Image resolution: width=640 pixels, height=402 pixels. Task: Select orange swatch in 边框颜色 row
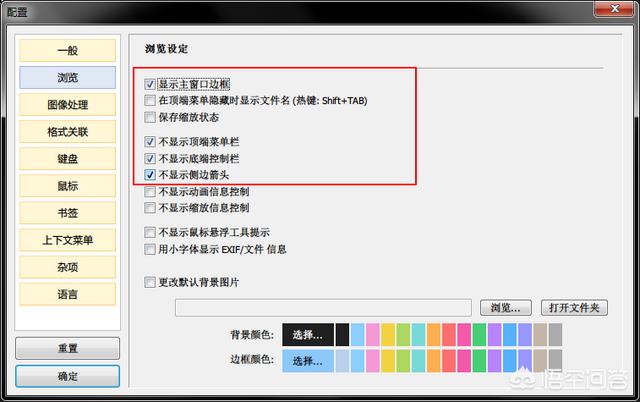point(433,361)
